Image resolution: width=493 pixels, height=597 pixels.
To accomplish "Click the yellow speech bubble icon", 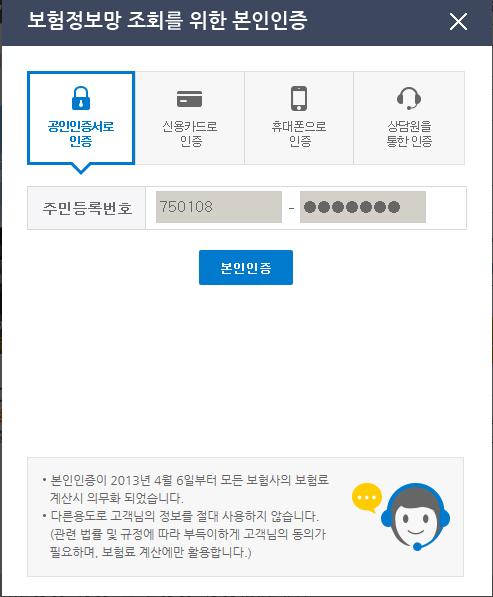I will (x=367, y=498).
